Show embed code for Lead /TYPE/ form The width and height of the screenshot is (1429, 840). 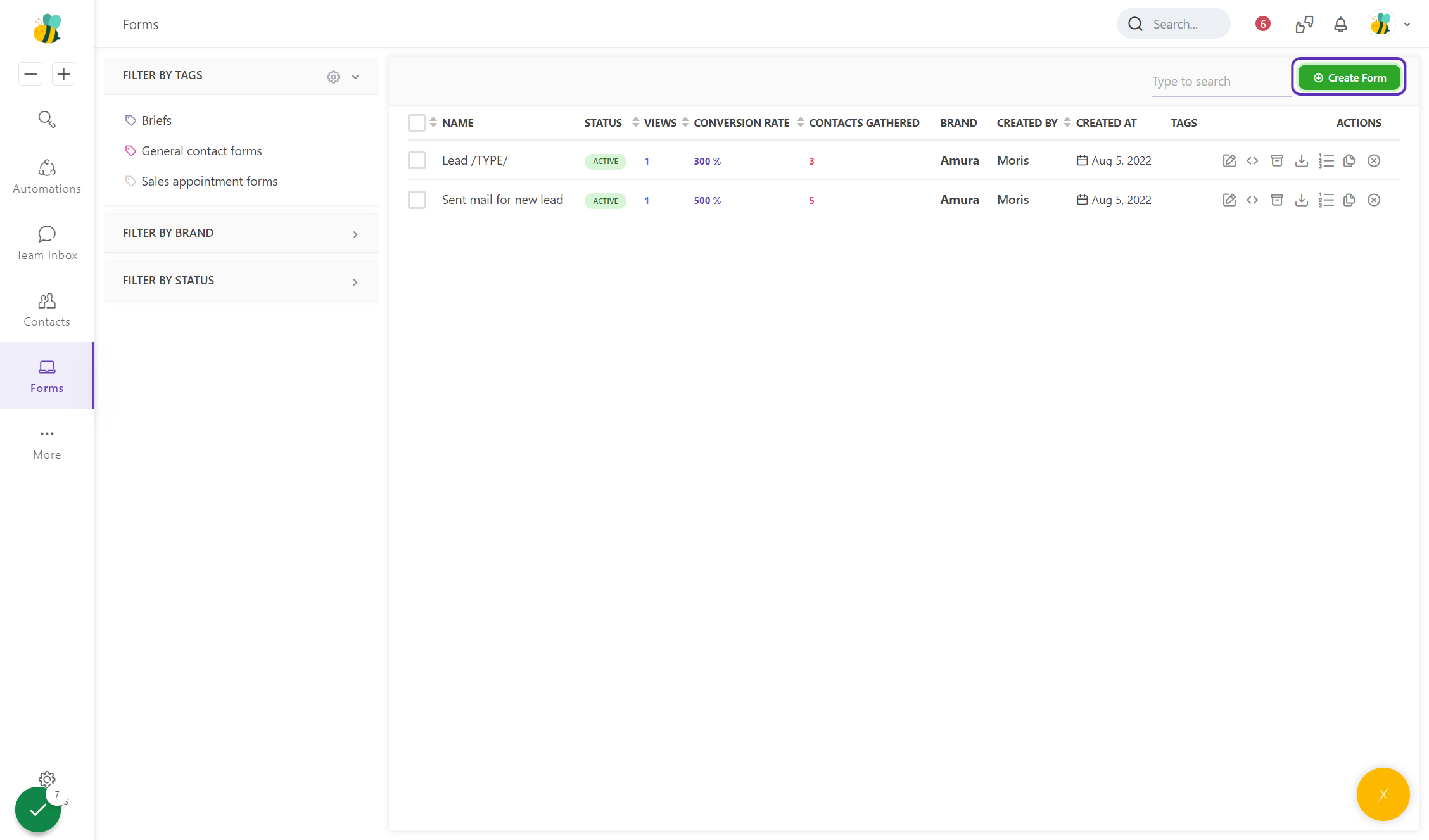pyautogui.click(x=1252, y=161)
